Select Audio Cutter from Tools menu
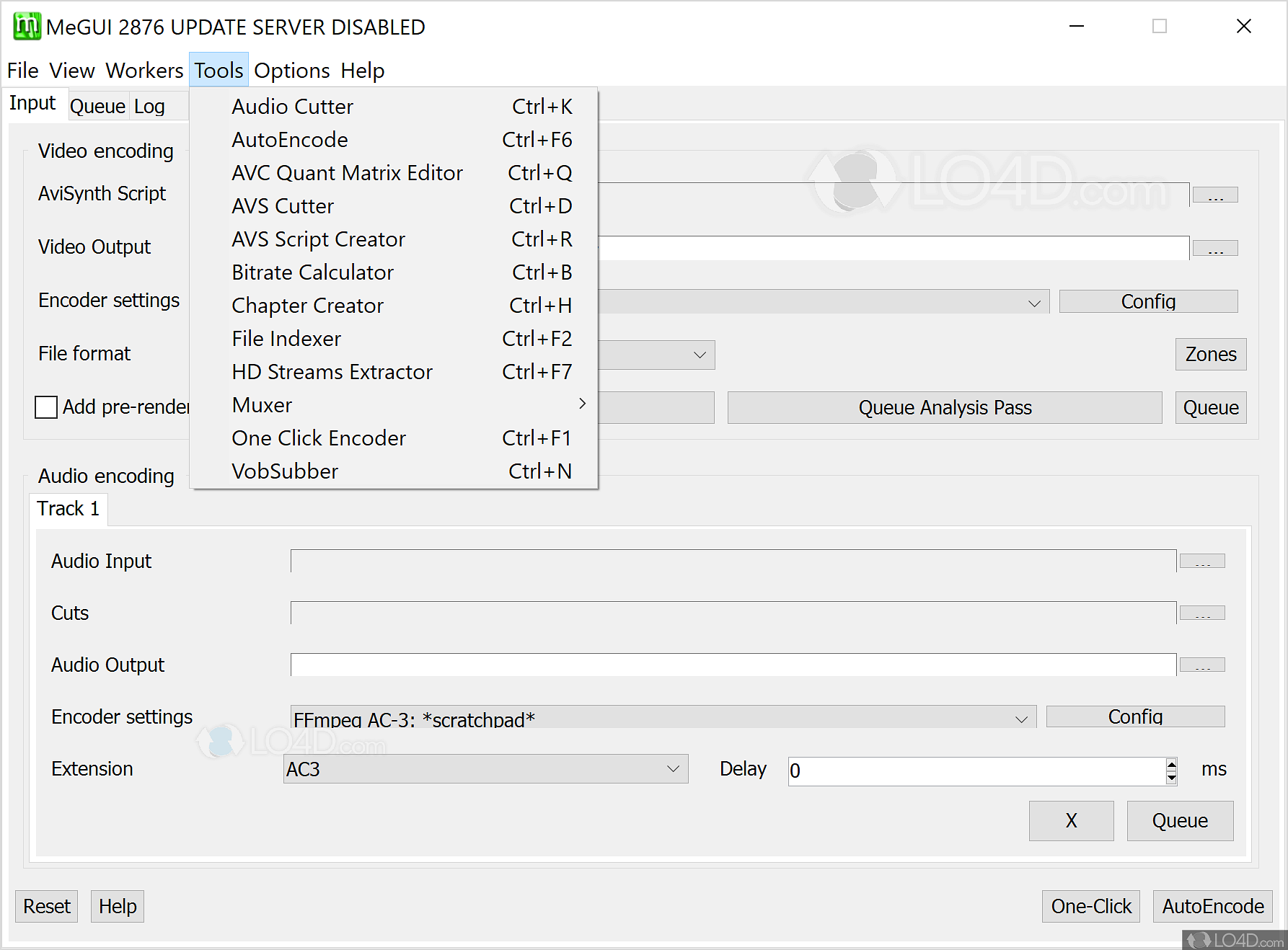 [292, 106]
